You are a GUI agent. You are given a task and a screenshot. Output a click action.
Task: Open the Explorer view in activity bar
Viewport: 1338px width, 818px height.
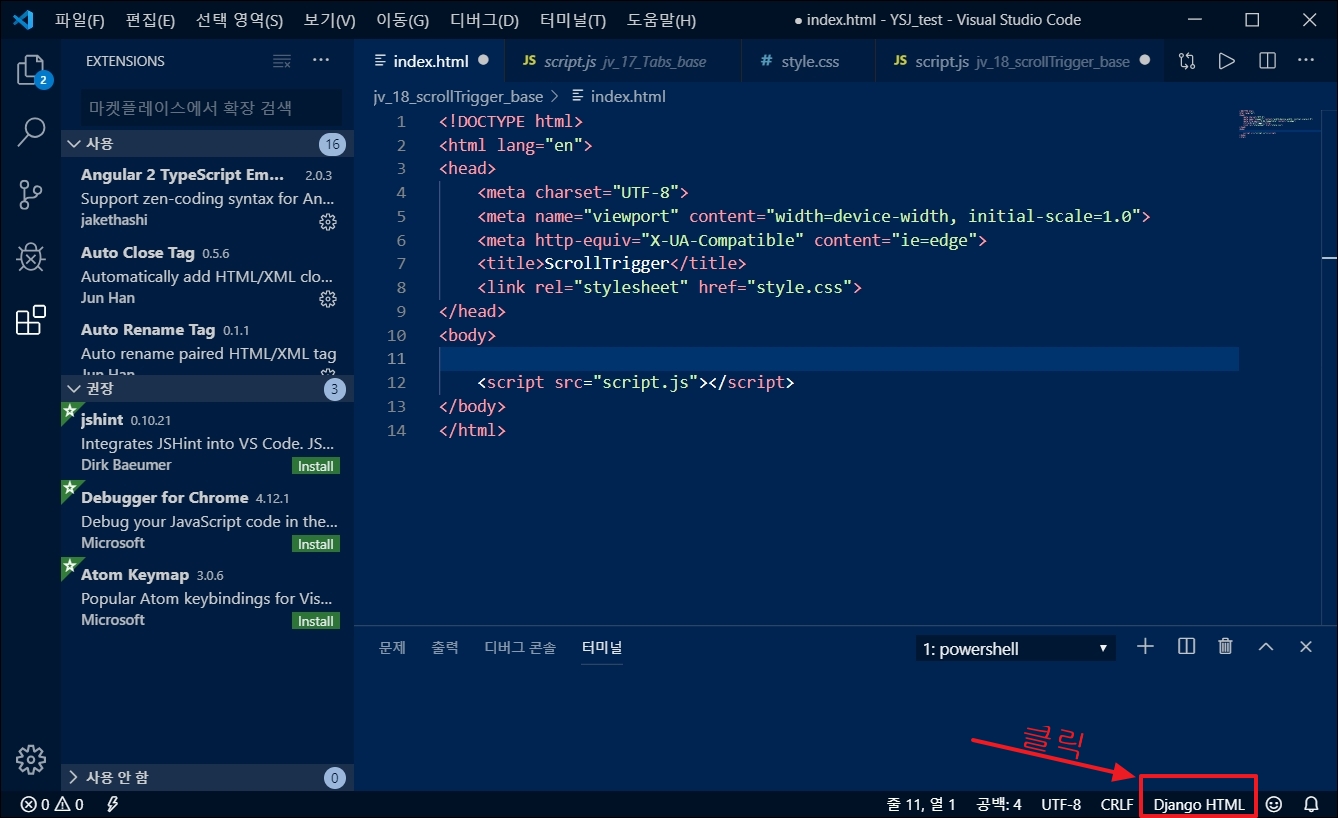point(30,70)
